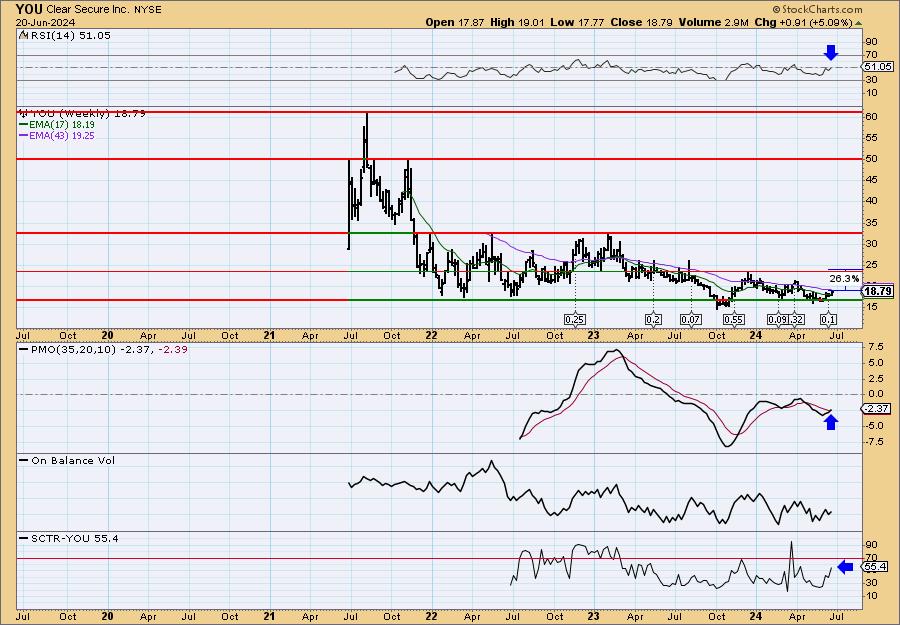Viewport: 900px width, 625px height.
Task: Click the 0.09 dividend marker
Action: (778, 320)
